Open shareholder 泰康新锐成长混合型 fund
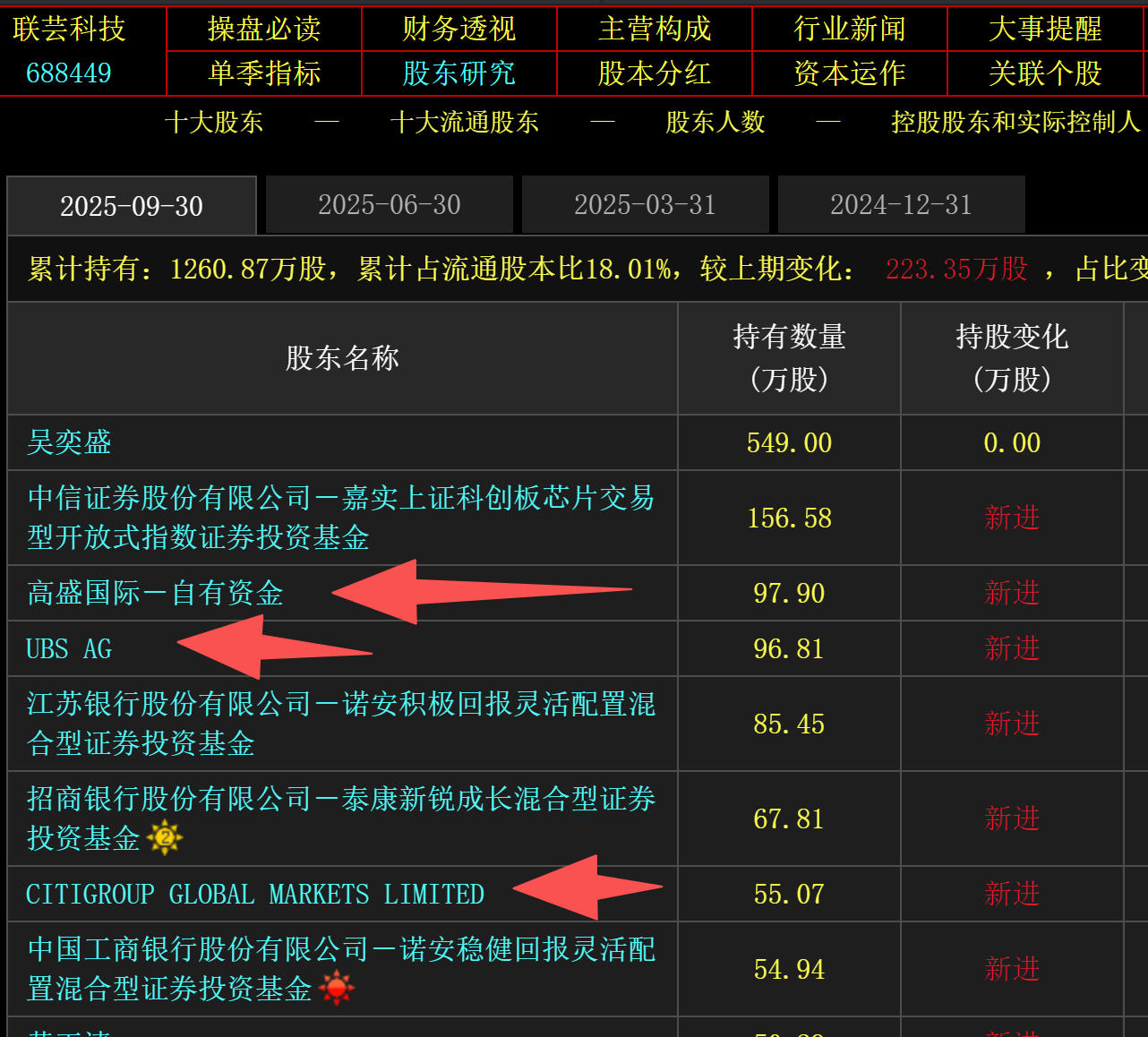The image size is (1148, 1037). tap(341, 818)
